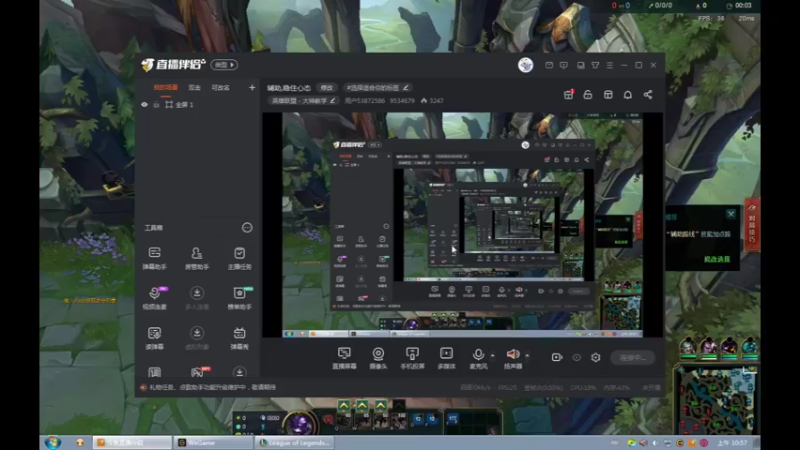The width and height of the screenshot is (800, 450).
Task: Select the 双击 tab
Action: pyautogui.click(x=194, y=88)
